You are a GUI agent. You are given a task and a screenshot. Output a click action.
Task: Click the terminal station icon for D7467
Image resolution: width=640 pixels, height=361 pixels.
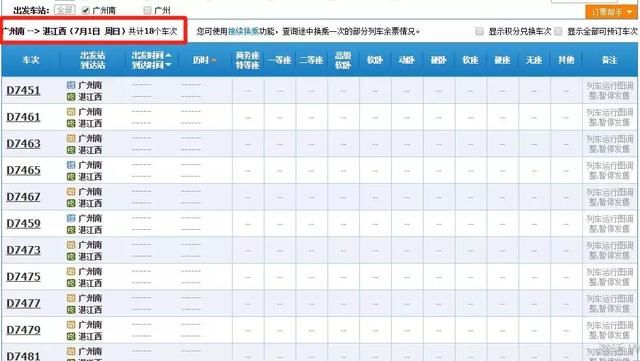click(x=71, y=203)
